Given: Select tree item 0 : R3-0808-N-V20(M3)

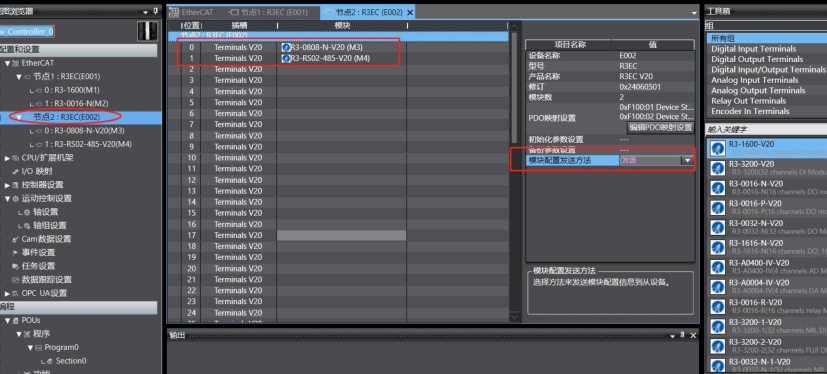Looking at the screenshot, I should (84, 131).
